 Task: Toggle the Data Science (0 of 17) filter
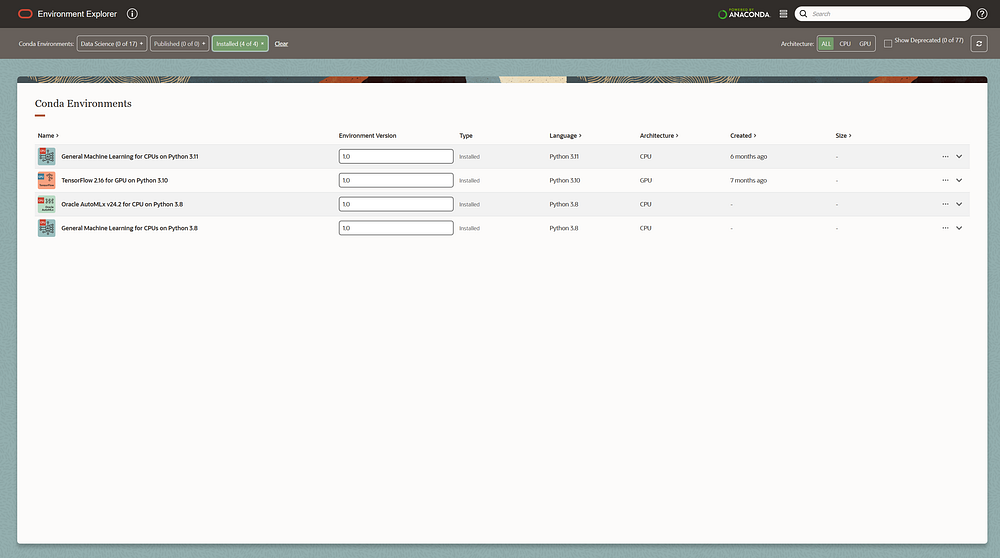click(x=112, y=43)
